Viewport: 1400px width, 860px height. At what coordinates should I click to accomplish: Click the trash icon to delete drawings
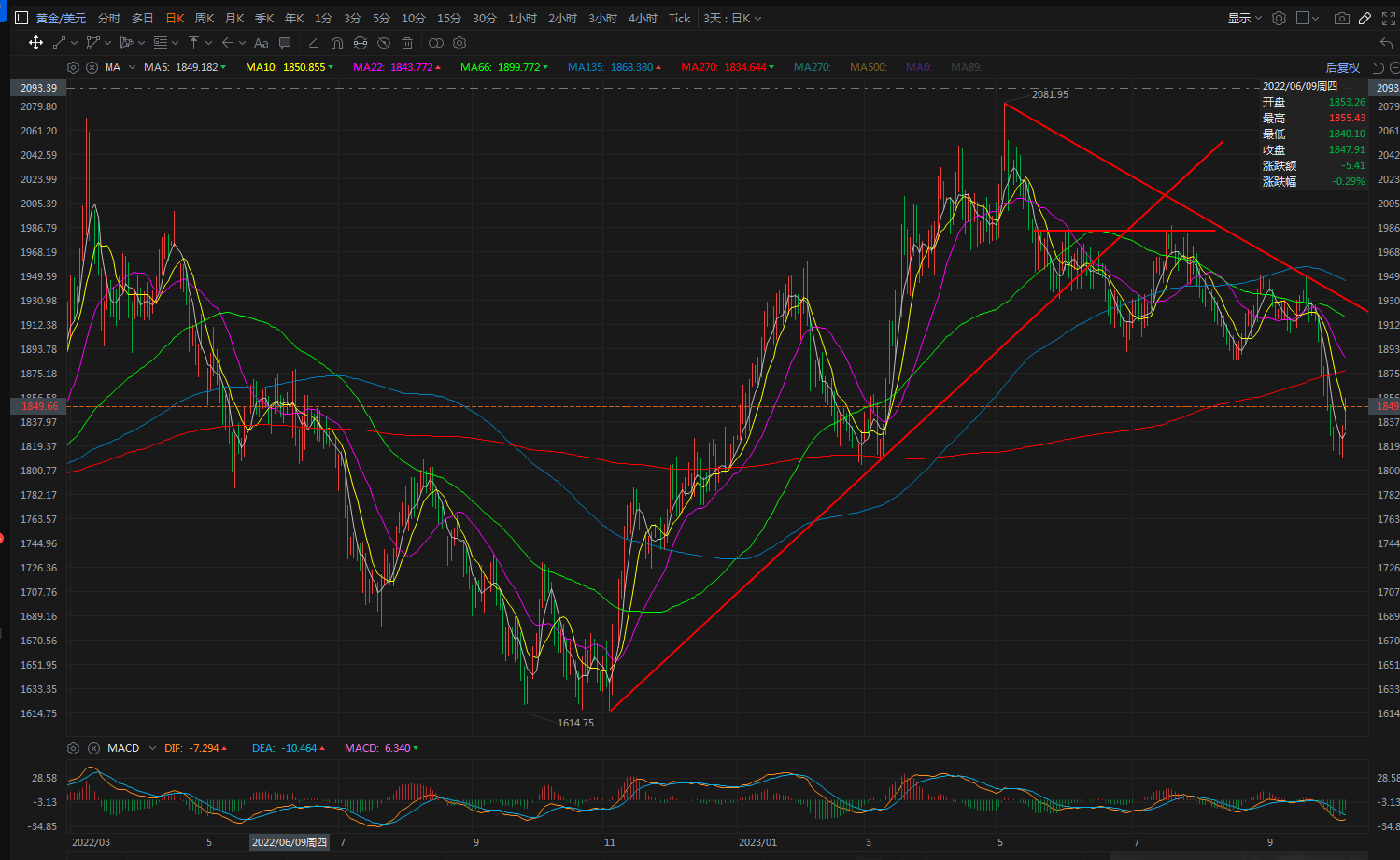click(x=407, y=43)
